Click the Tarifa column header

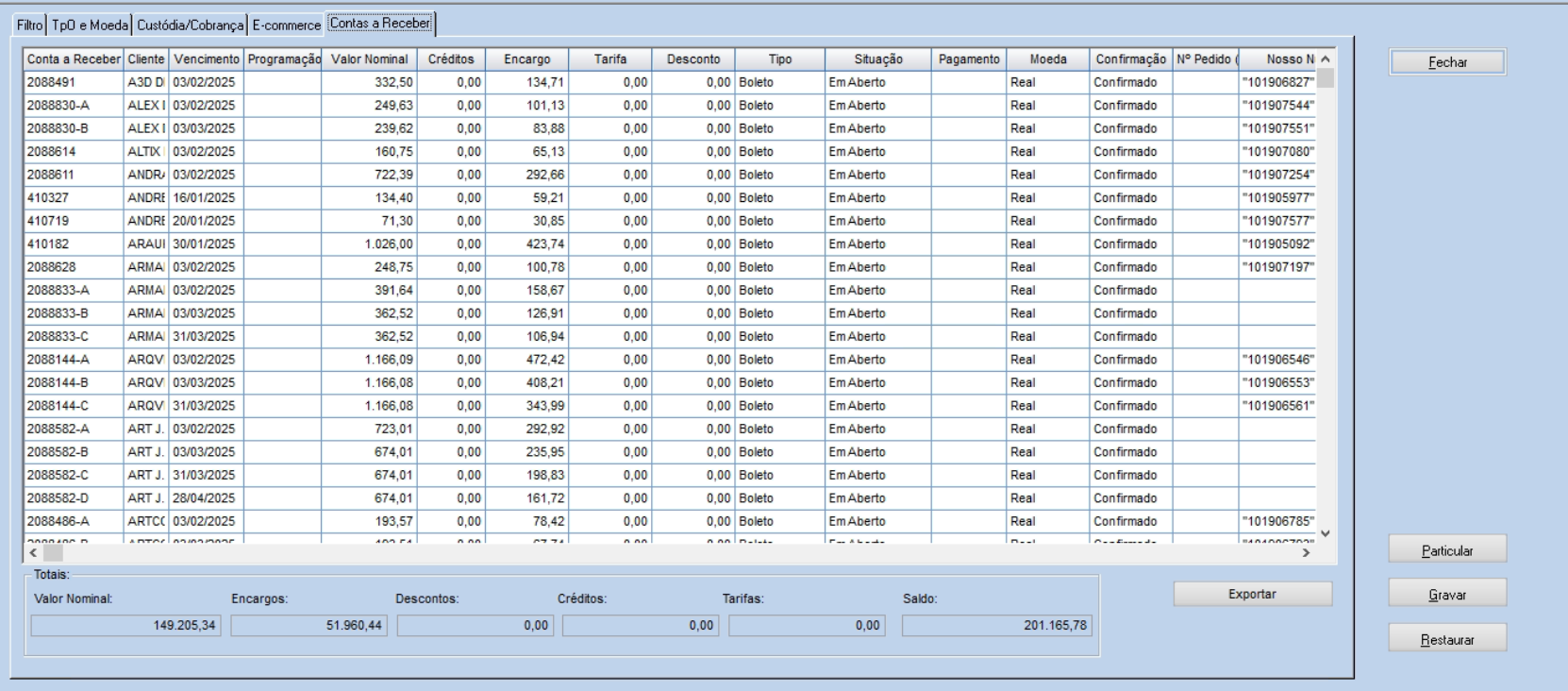[x=610, y=59]
